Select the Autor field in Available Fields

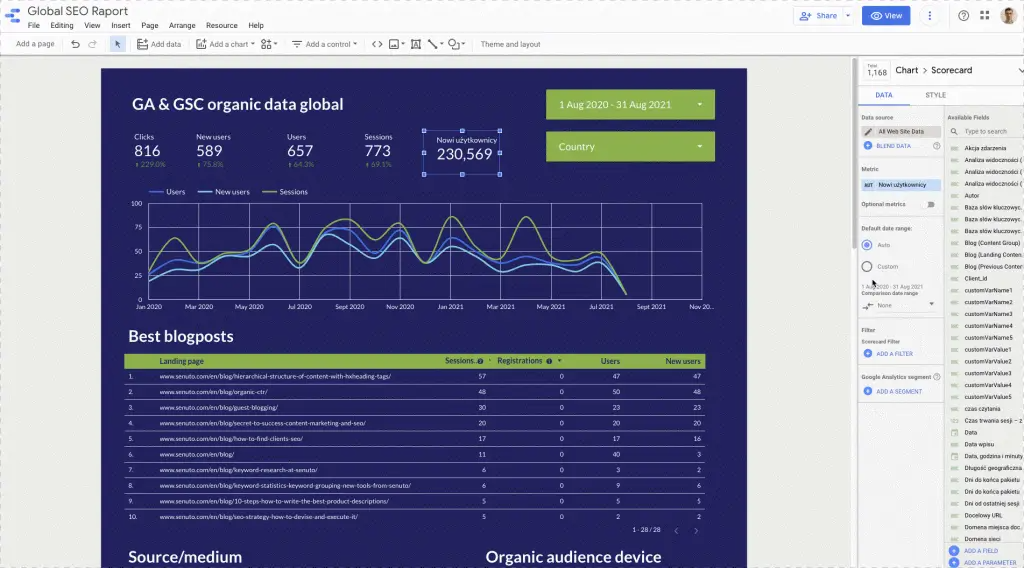[972, 195]
